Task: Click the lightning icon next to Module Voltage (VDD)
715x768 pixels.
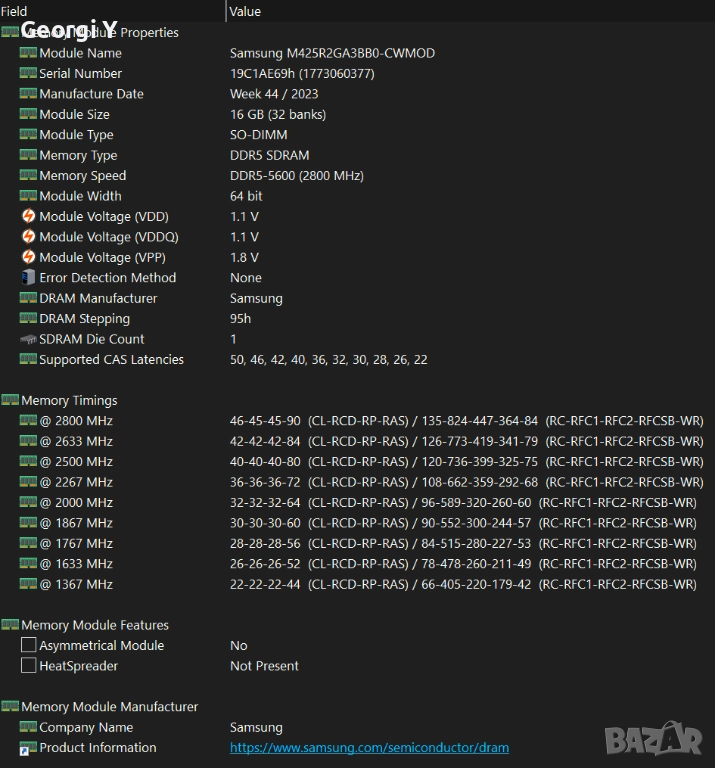Action: point(28,217)
